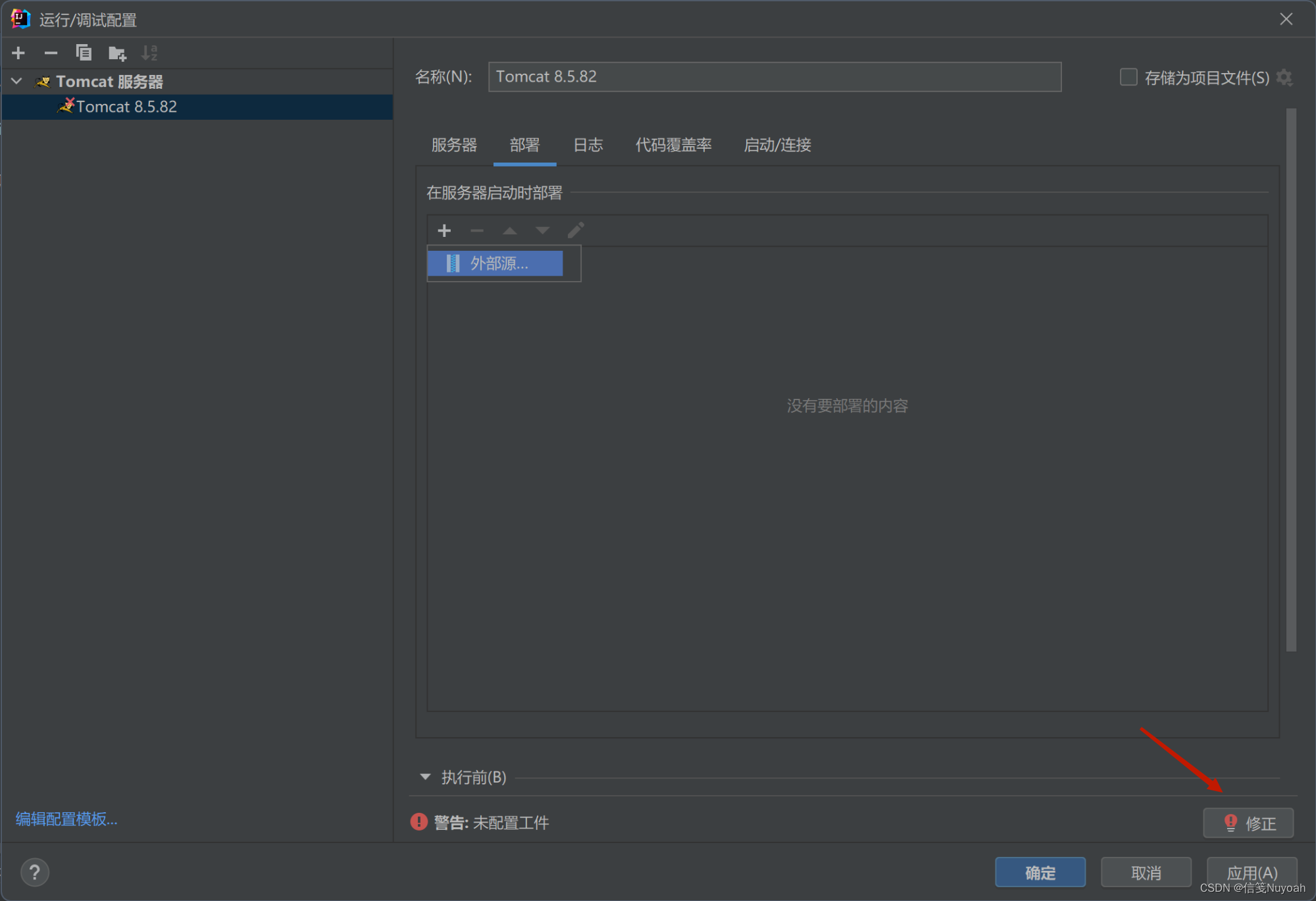This screenshot has height=901, width=1316.
Task: Switch to the 服务器 tab
Action: coord(454,145)
